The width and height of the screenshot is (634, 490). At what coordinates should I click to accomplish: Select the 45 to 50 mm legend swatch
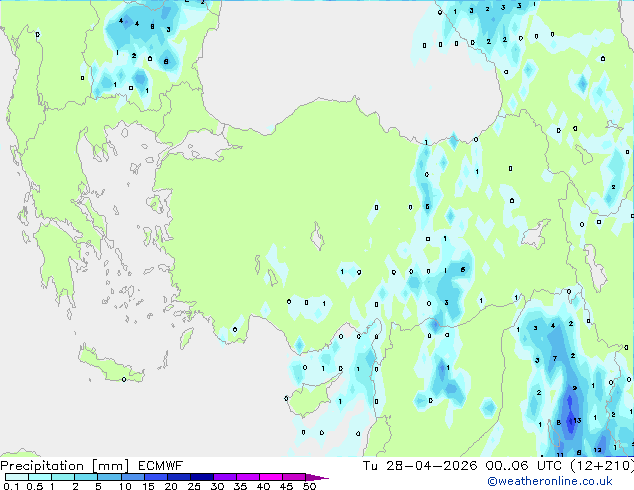pyautogui.click(x=294, y=477)
